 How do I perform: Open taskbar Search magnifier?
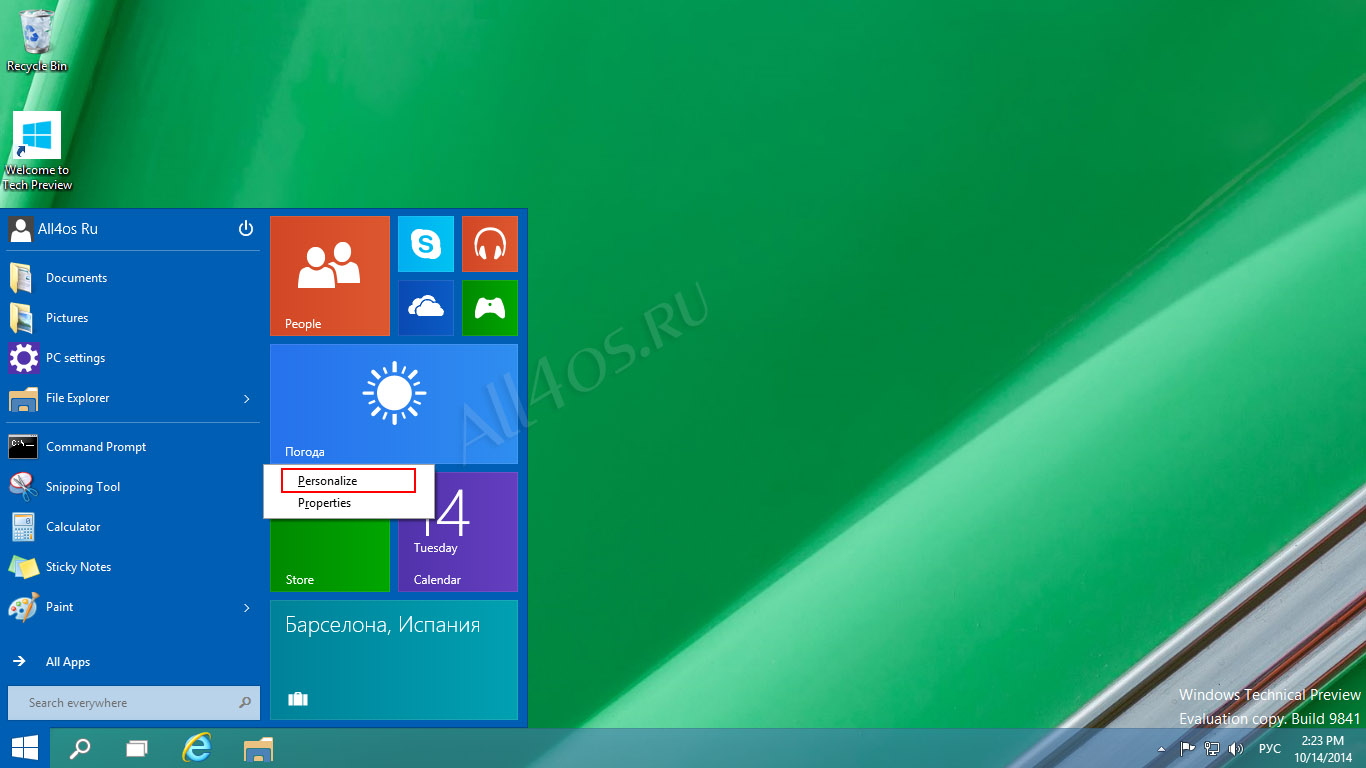click(80, 748)
